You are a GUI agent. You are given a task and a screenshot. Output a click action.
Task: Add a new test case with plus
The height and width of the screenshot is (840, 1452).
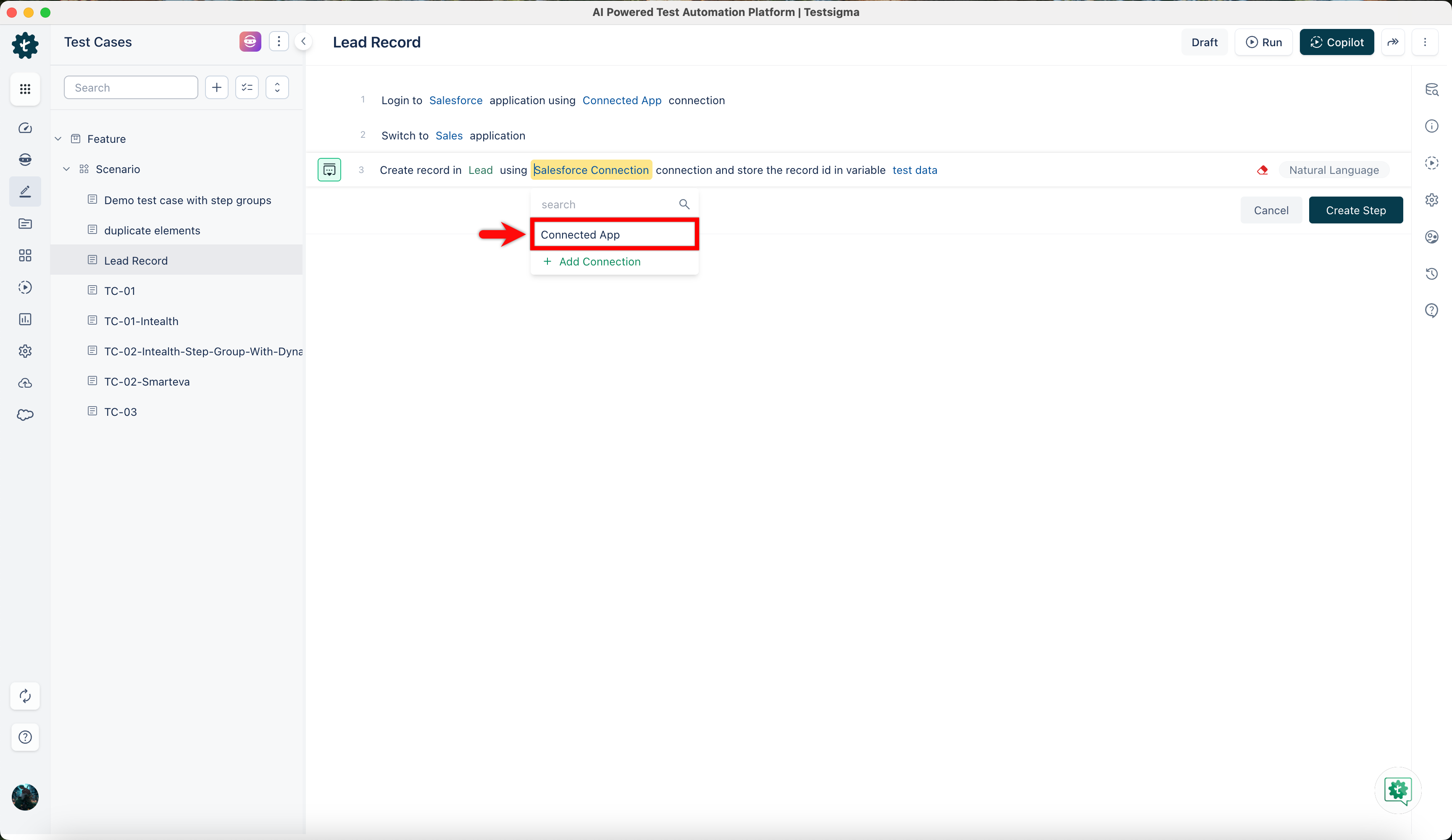pyautogui.click(x=217, y=88)
